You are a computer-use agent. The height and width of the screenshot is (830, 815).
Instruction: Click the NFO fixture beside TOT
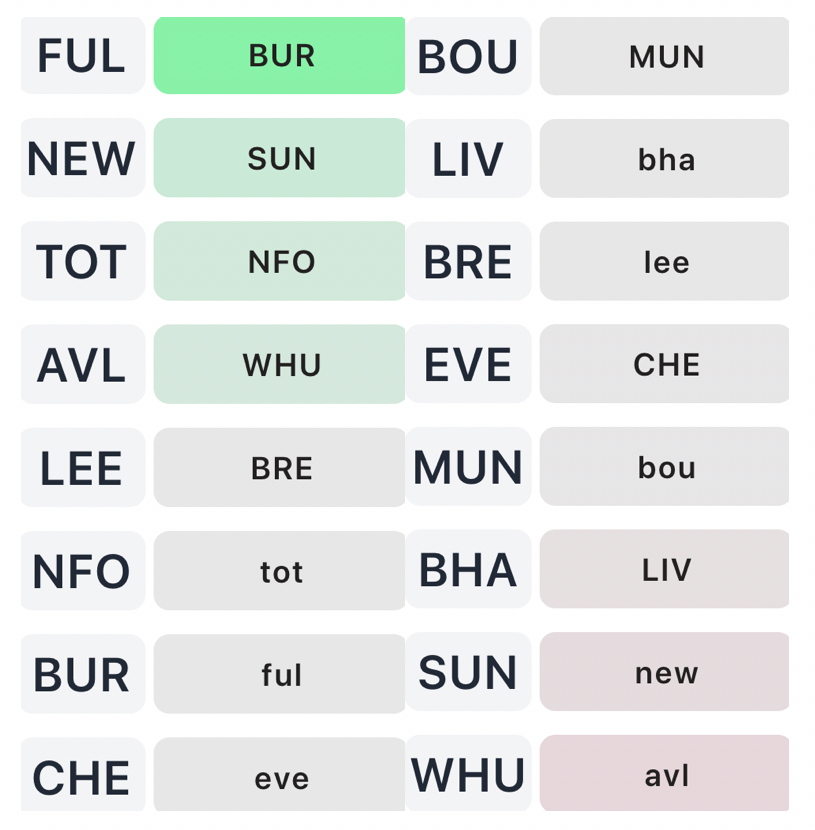280,262
